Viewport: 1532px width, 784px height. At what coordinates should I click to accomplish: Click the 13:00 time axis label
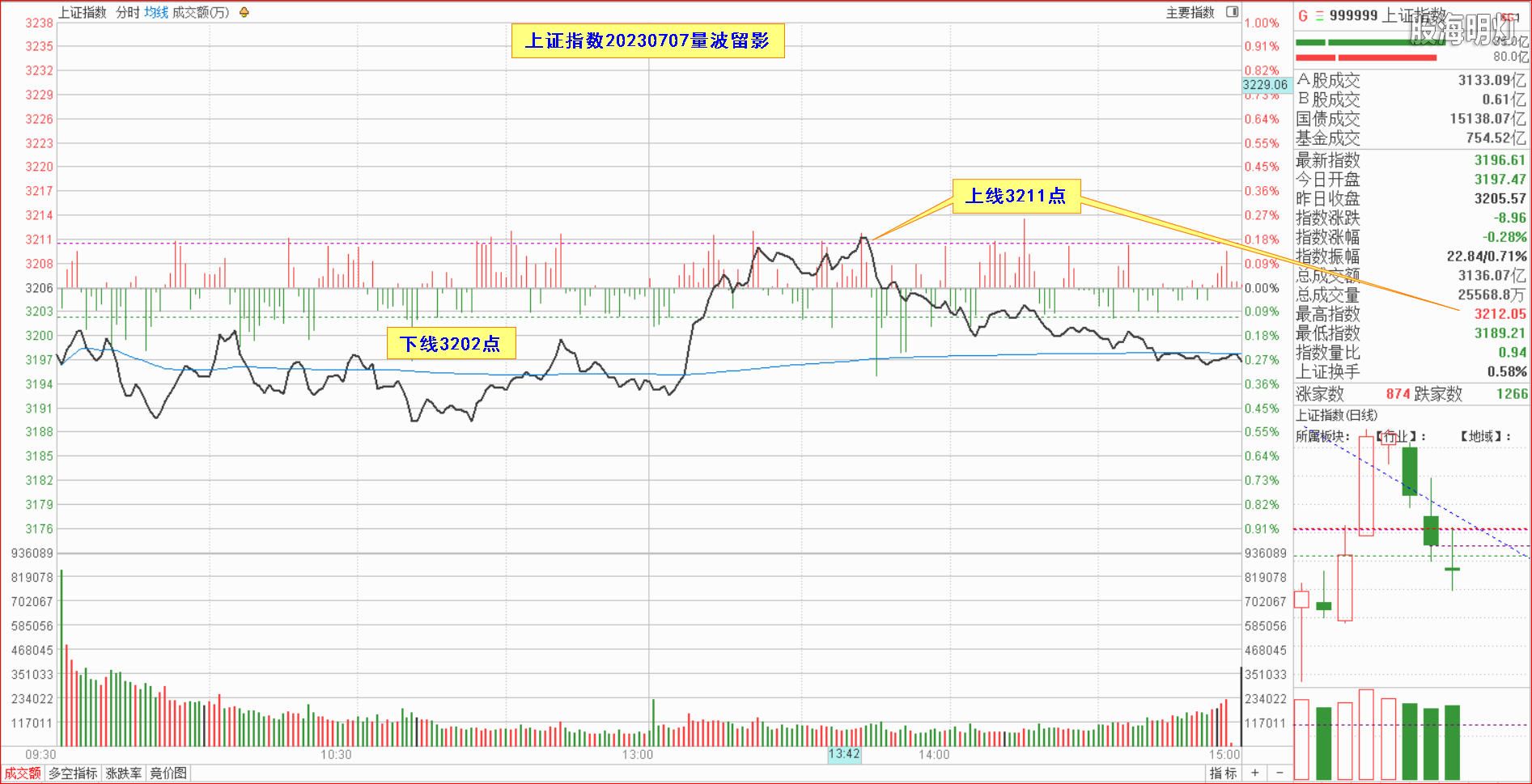coord(638,755)
